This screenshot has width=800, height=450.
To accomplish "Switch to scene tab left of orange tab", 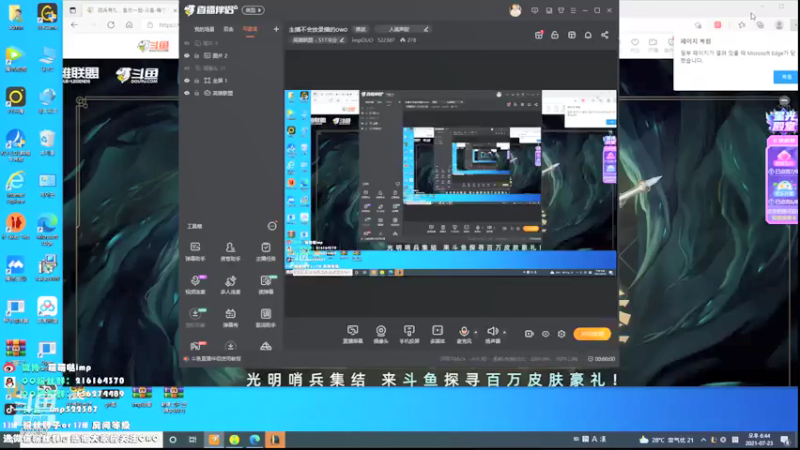I will (229, 30).
